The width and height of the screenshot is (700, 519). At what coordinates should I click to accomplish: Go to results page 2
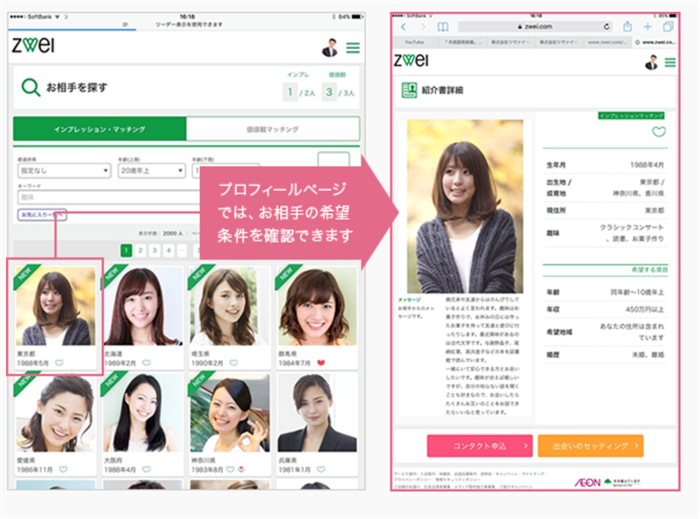(x=140, y=250)
